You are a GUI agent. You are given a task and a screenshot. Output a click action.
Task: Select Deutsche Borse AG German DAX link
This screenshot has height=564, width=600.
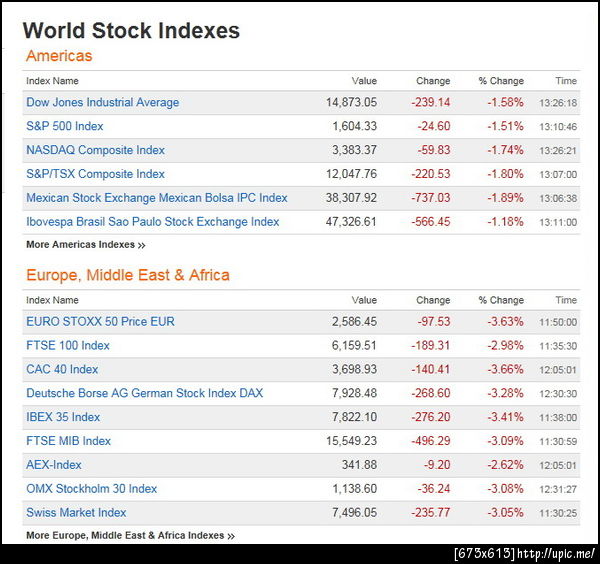145,393
